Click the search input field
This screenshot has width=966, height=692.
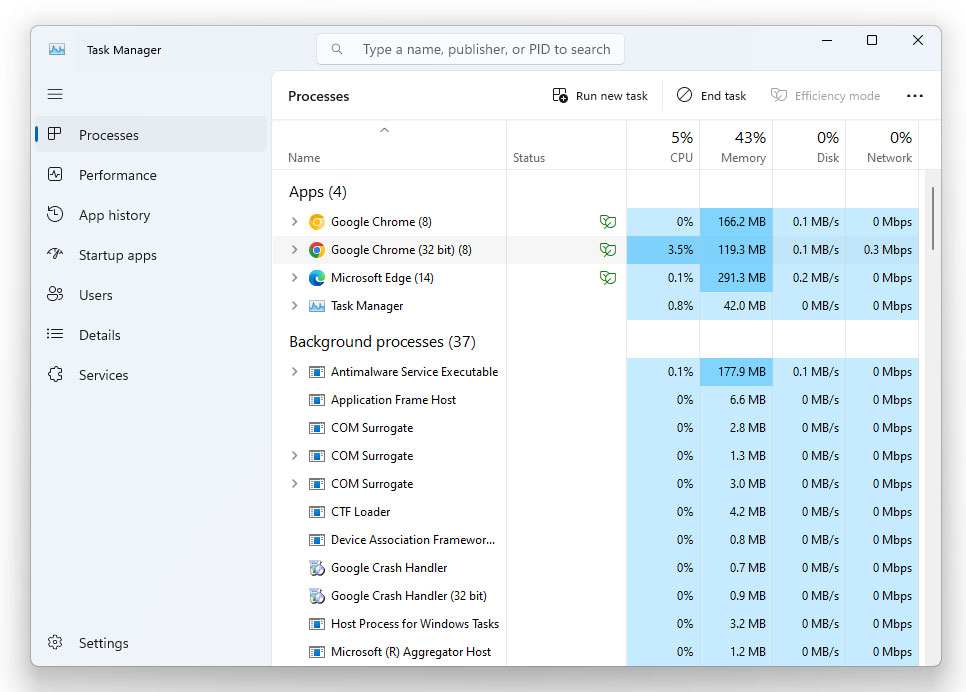(x=470, y=49)
